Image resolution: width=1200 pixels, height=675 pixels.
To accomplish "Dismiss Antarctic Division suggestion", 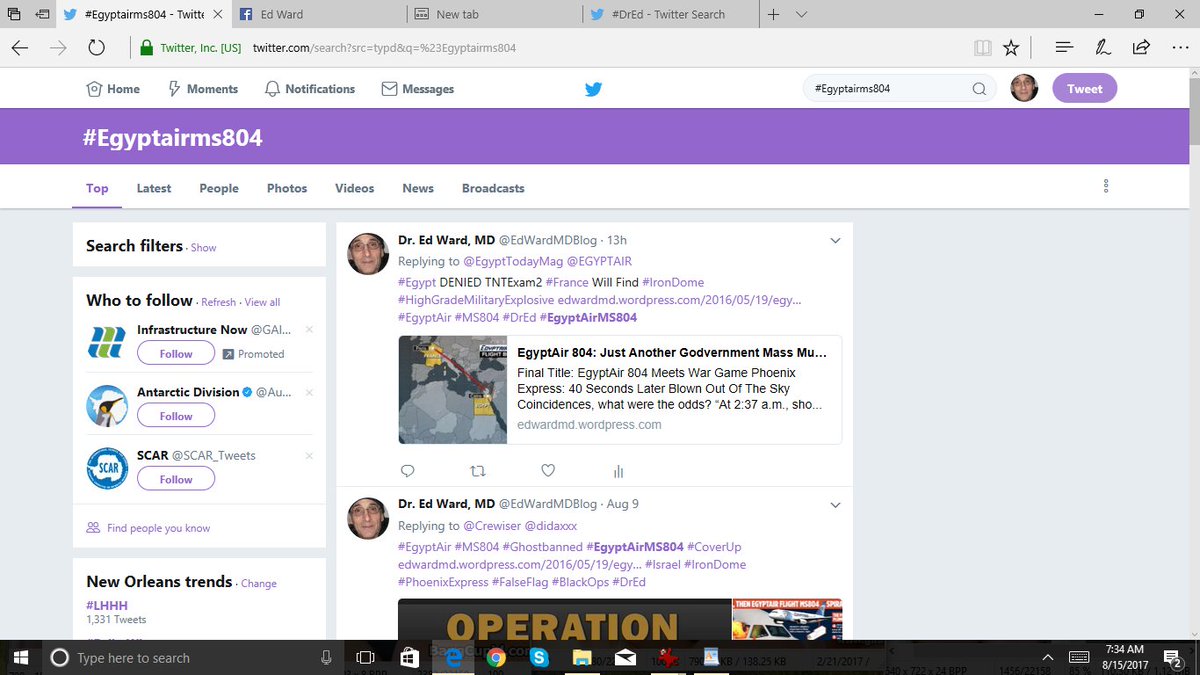I will (x=309, y=392).
